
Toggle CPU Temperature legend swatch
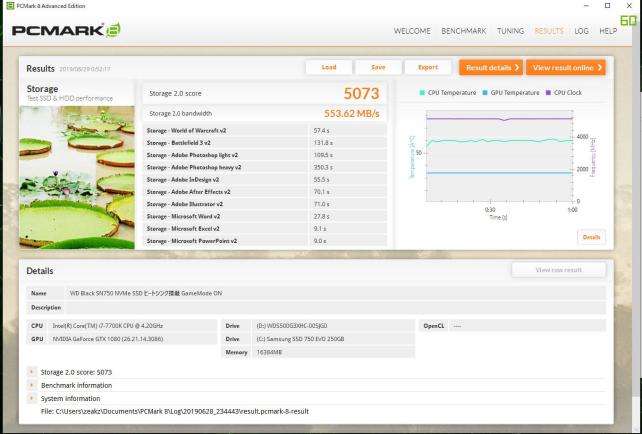[x=422, y=93]
